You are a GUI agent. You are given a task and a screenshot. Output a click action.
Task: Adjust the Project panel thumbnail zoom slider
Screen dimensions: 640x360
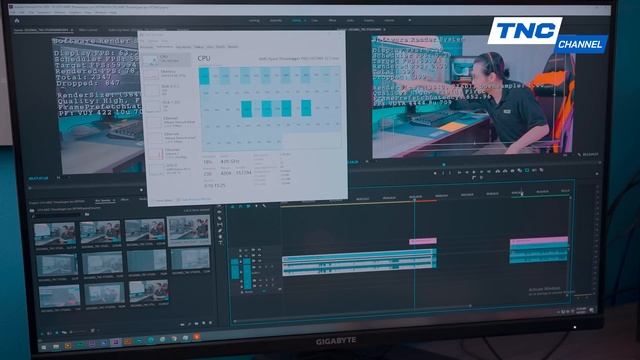(x=78, y=331)
